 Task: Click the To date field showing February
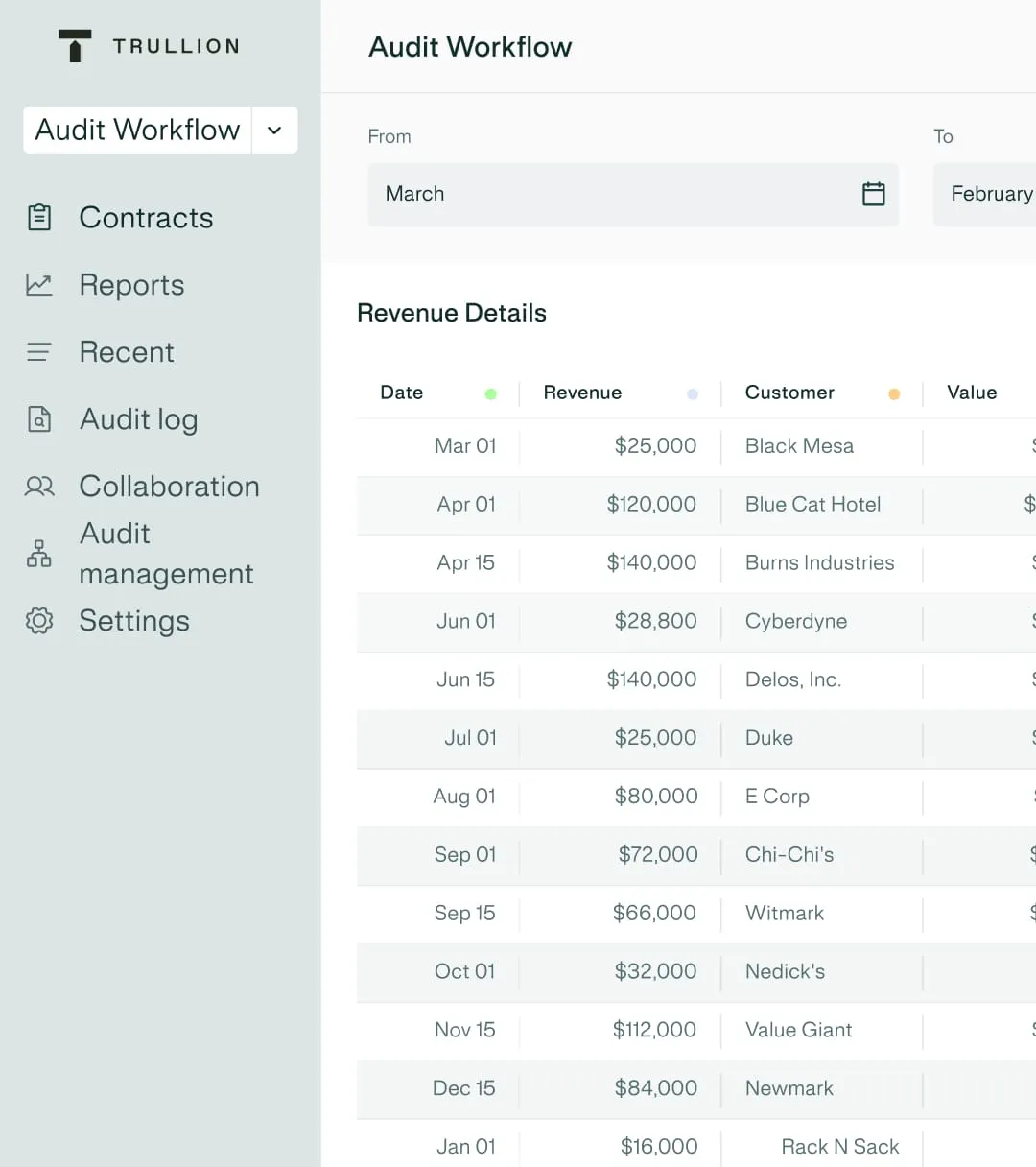985,195
